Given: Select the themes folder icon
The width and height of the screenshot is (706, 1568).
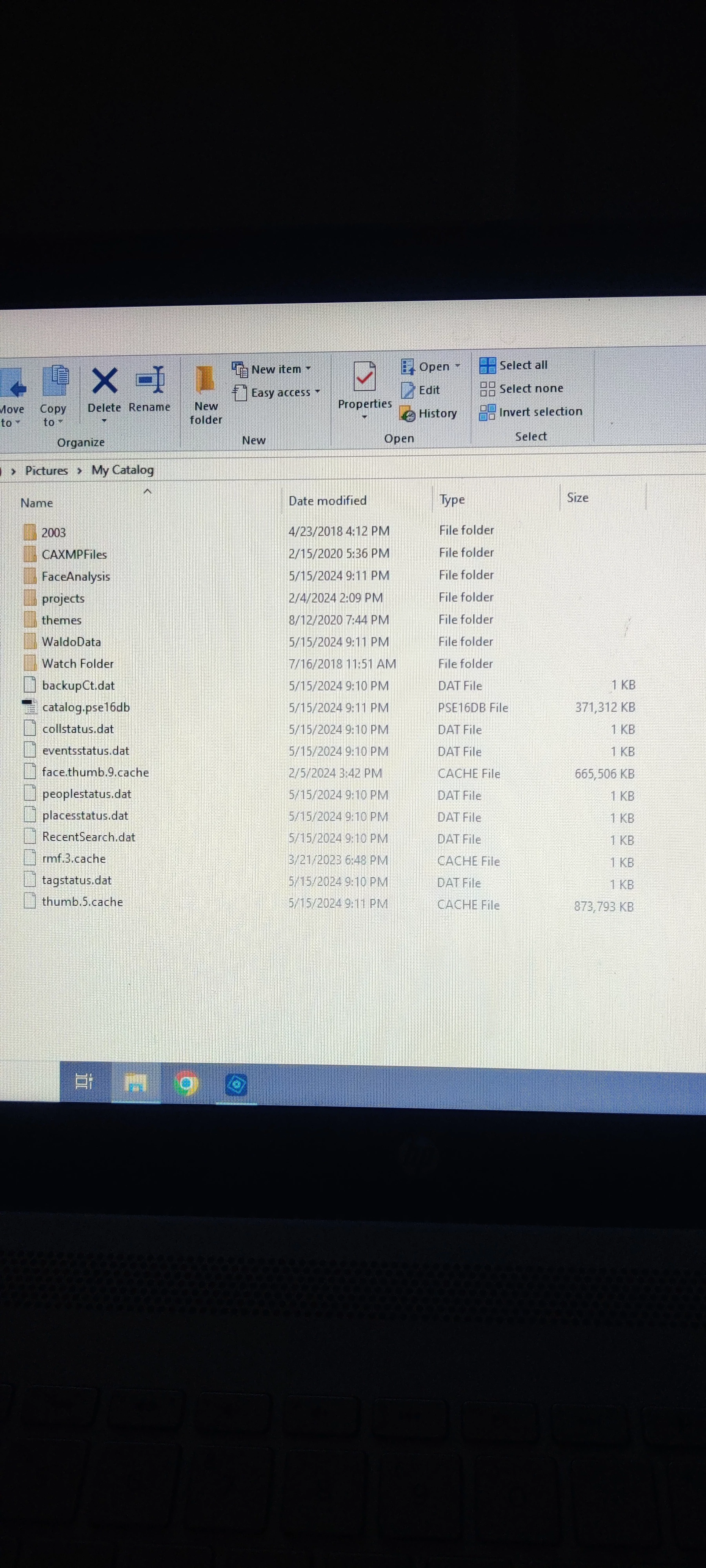Looking at the screenshot, I should [x=30, y=620].
